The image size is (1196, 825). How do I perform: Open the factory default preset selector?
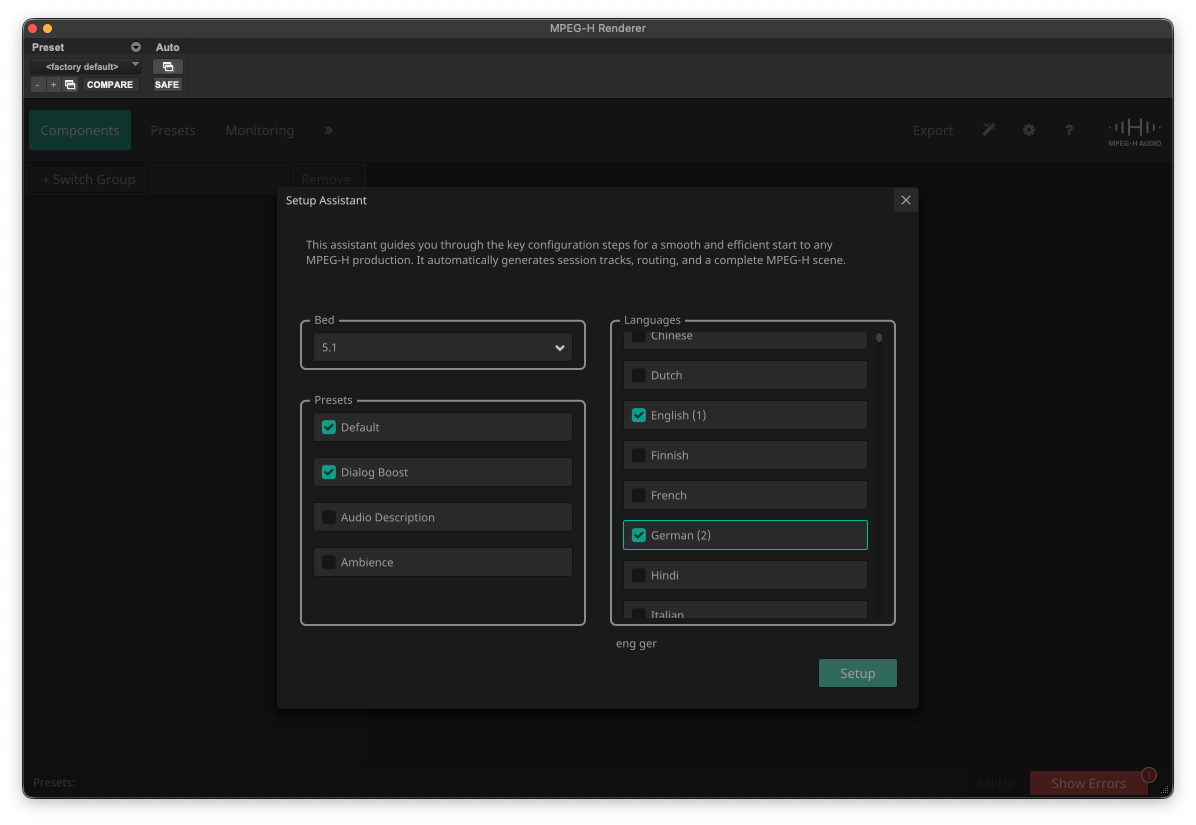(86, 66)
